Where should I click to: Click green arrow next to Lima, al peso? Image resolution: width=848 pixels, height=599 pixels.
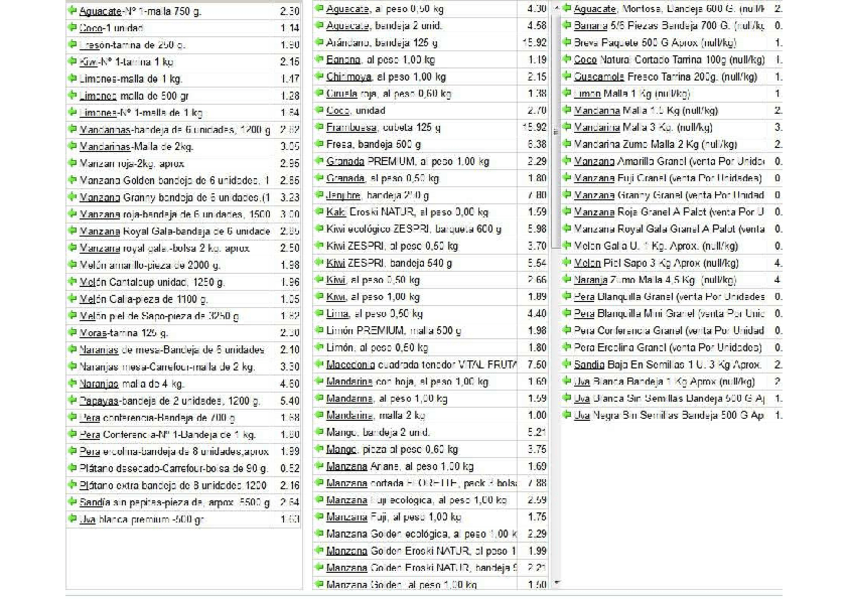(319, 313)
